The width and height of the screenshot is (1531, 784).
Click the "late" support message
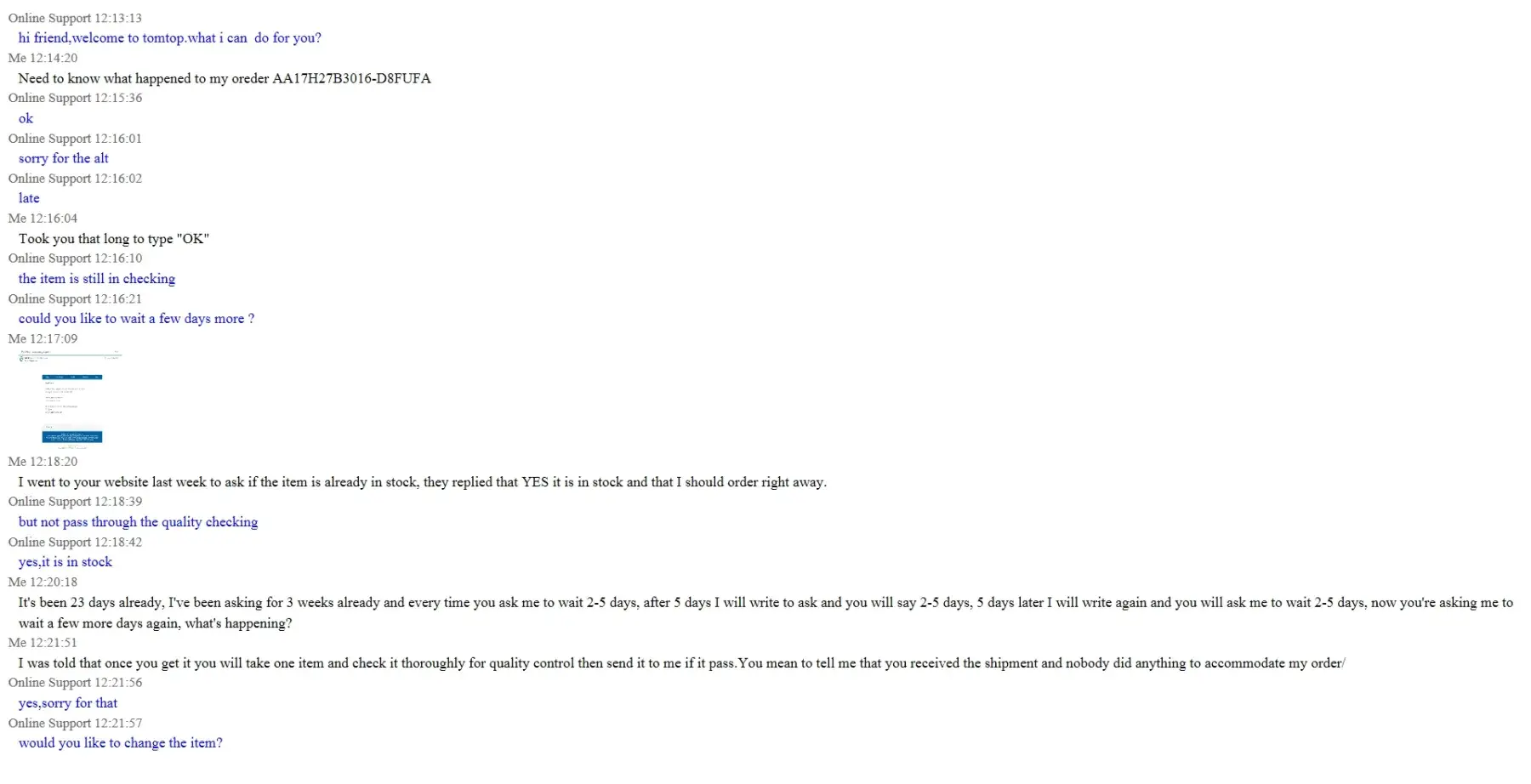click(x=30, y=198)
